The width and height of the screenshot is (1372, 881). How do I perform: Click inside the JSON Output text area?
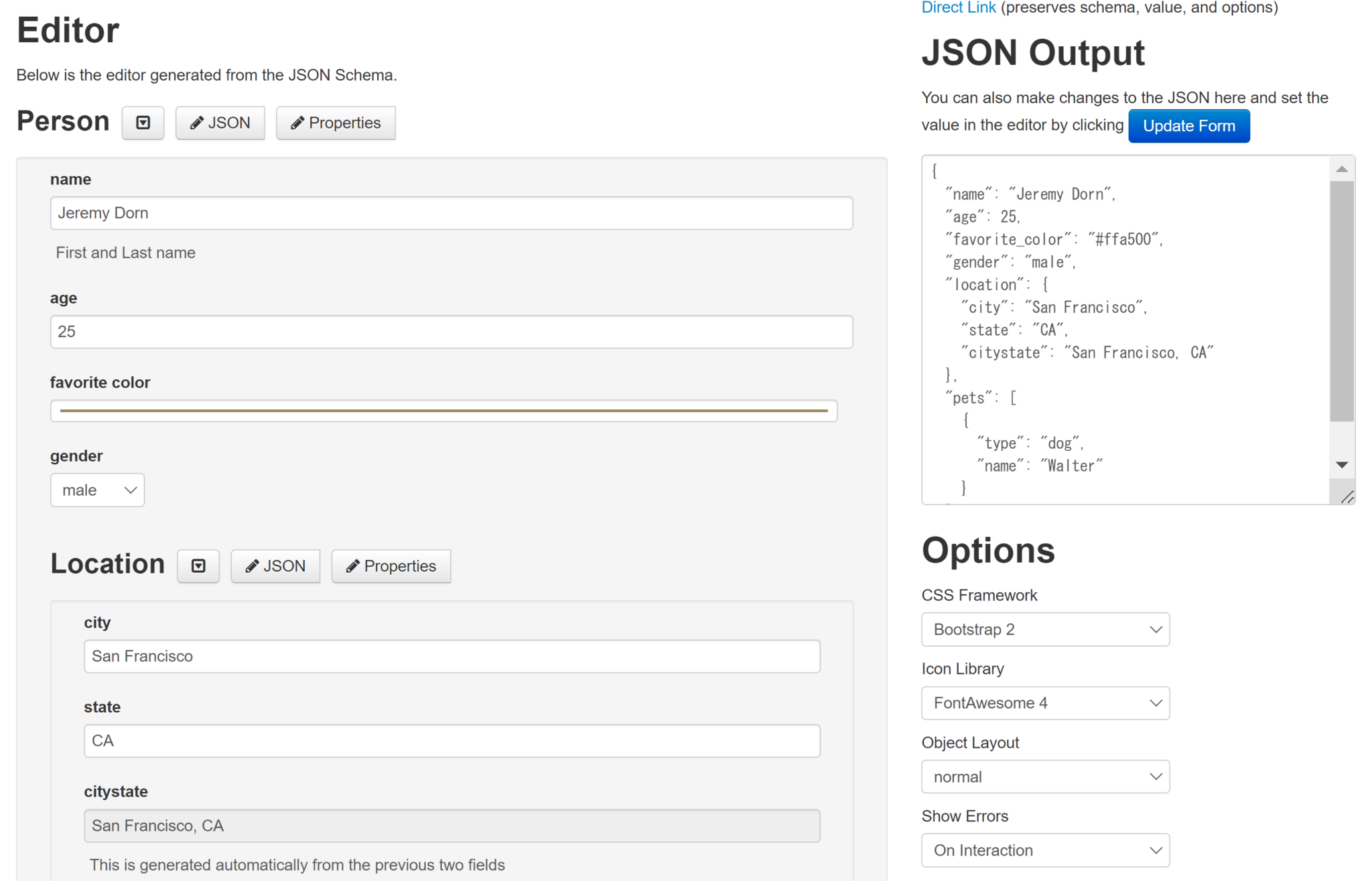[1125, 328]
